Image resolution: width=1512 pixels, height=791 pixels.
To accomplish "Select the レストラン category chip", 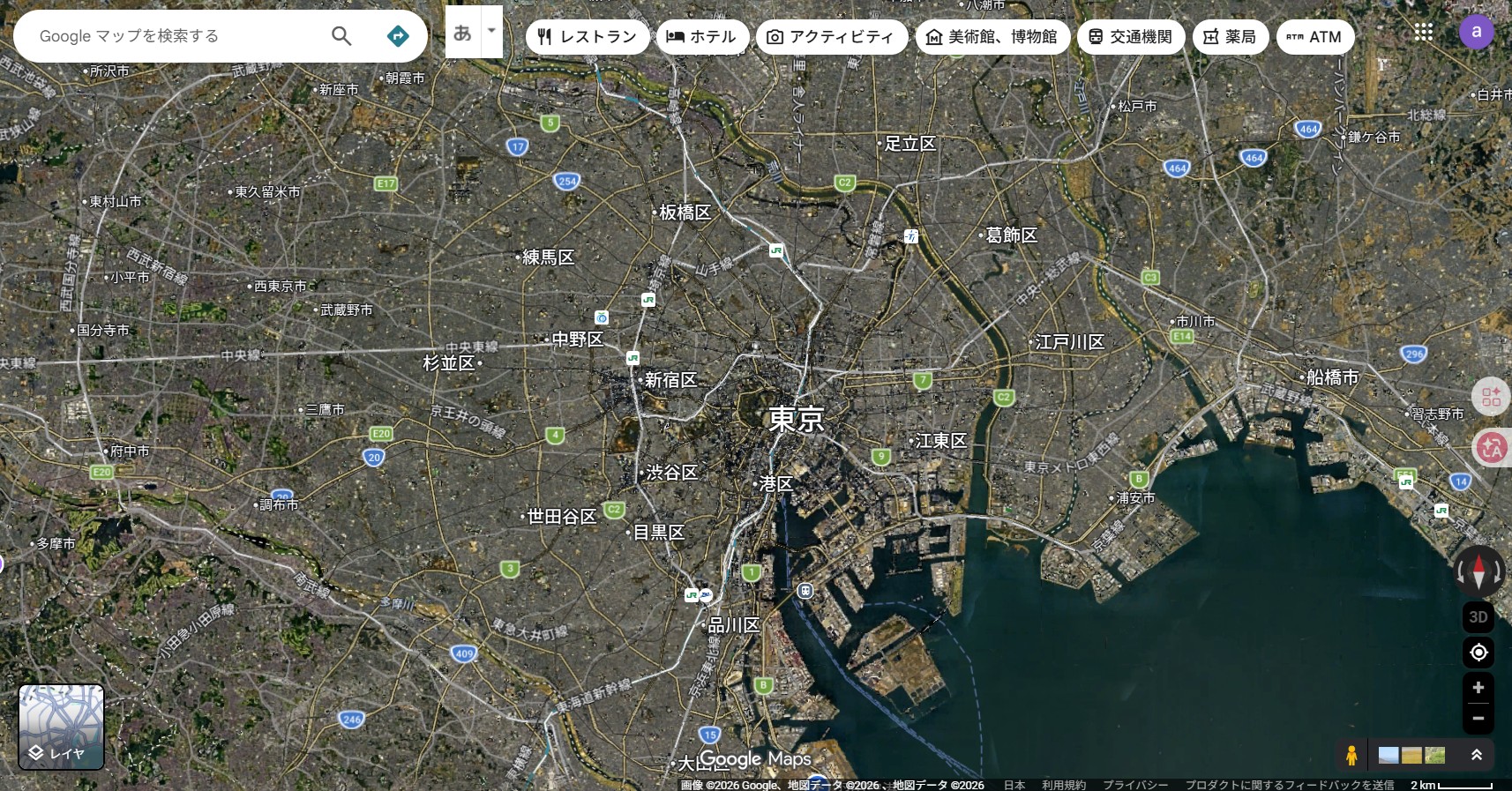I will [x=588, y=37].
